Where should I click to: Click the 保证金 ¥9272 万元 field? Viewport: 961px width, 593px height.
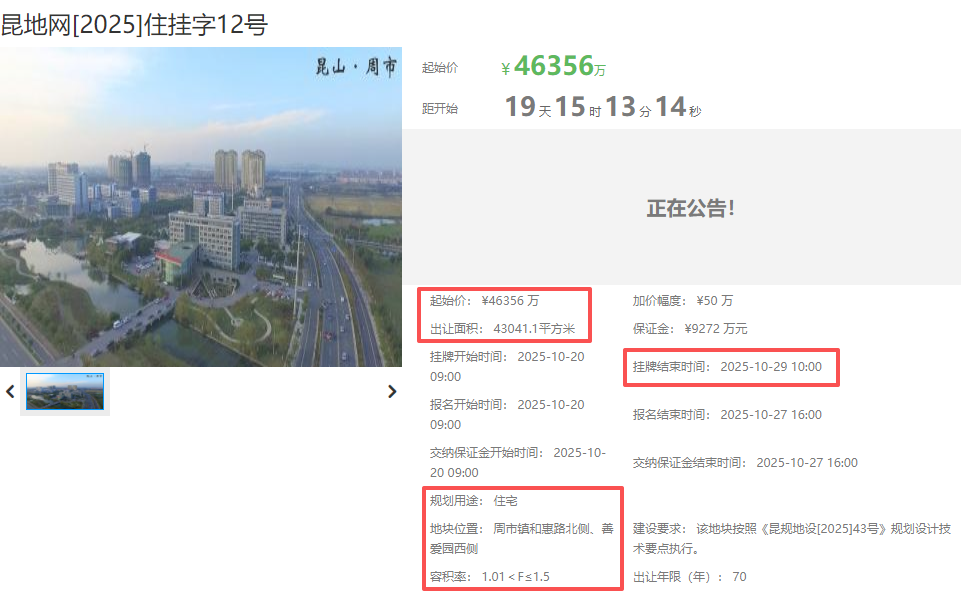[689, 328]
